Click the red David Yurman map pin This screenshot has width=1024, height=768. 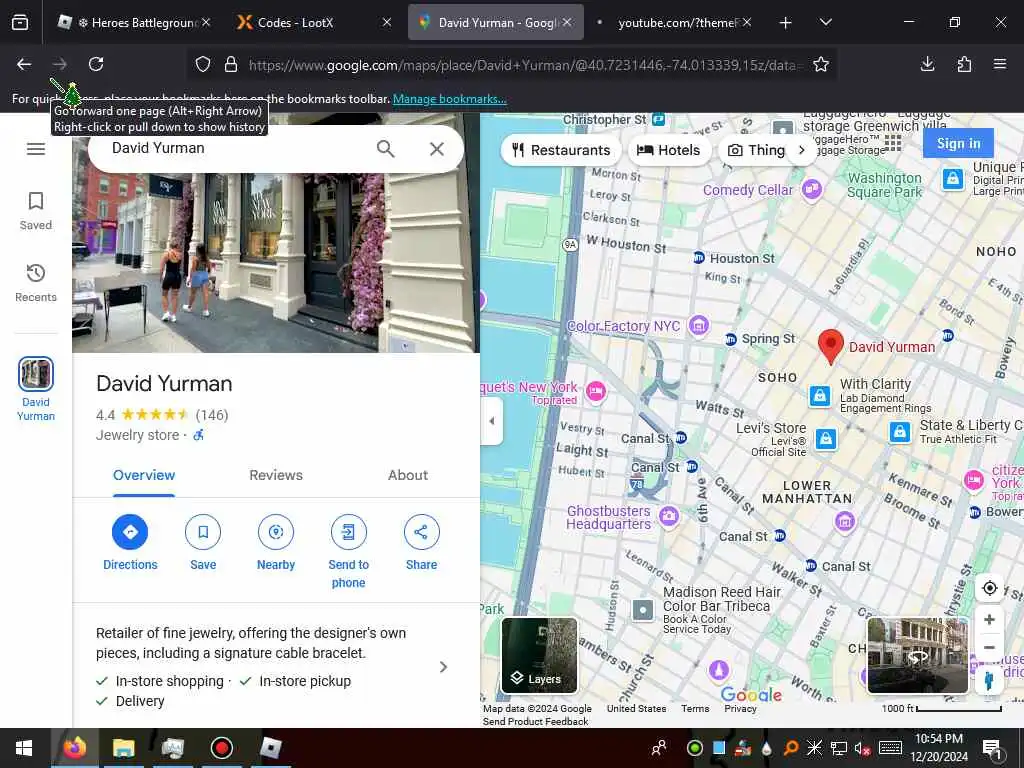coord(831,346)
